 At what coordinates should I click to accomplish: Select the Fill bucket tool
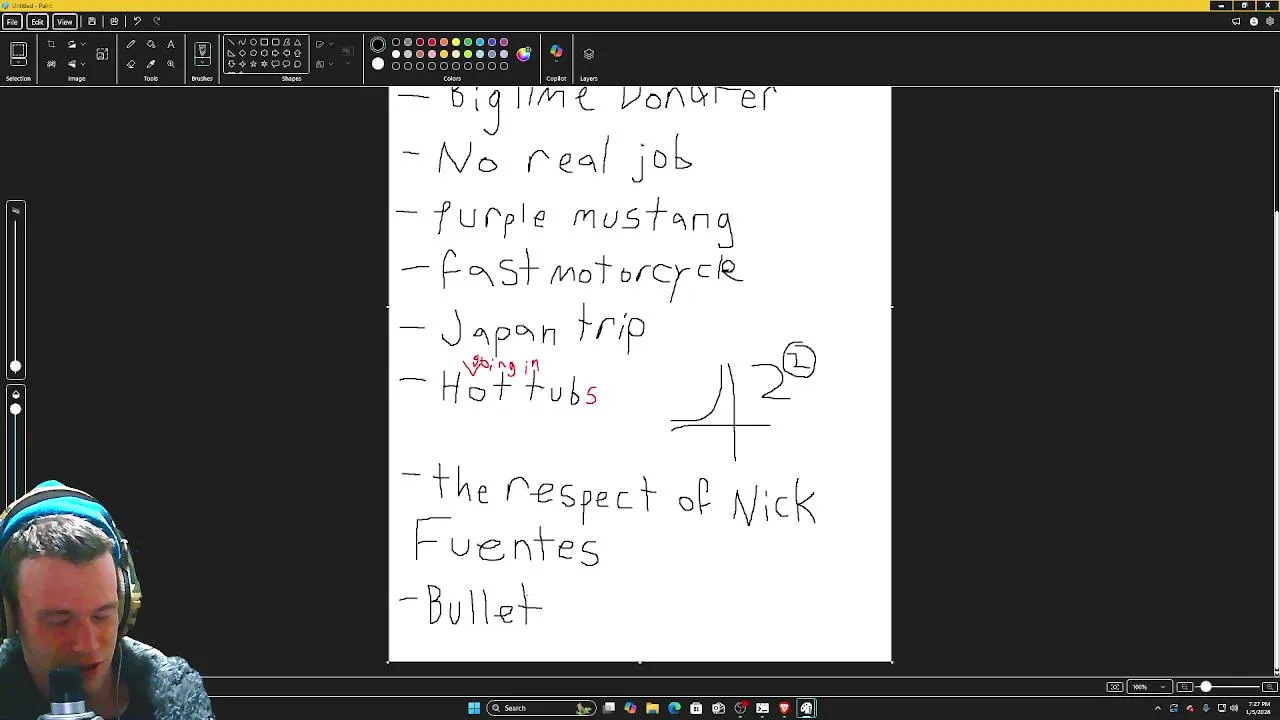(151, 45)
